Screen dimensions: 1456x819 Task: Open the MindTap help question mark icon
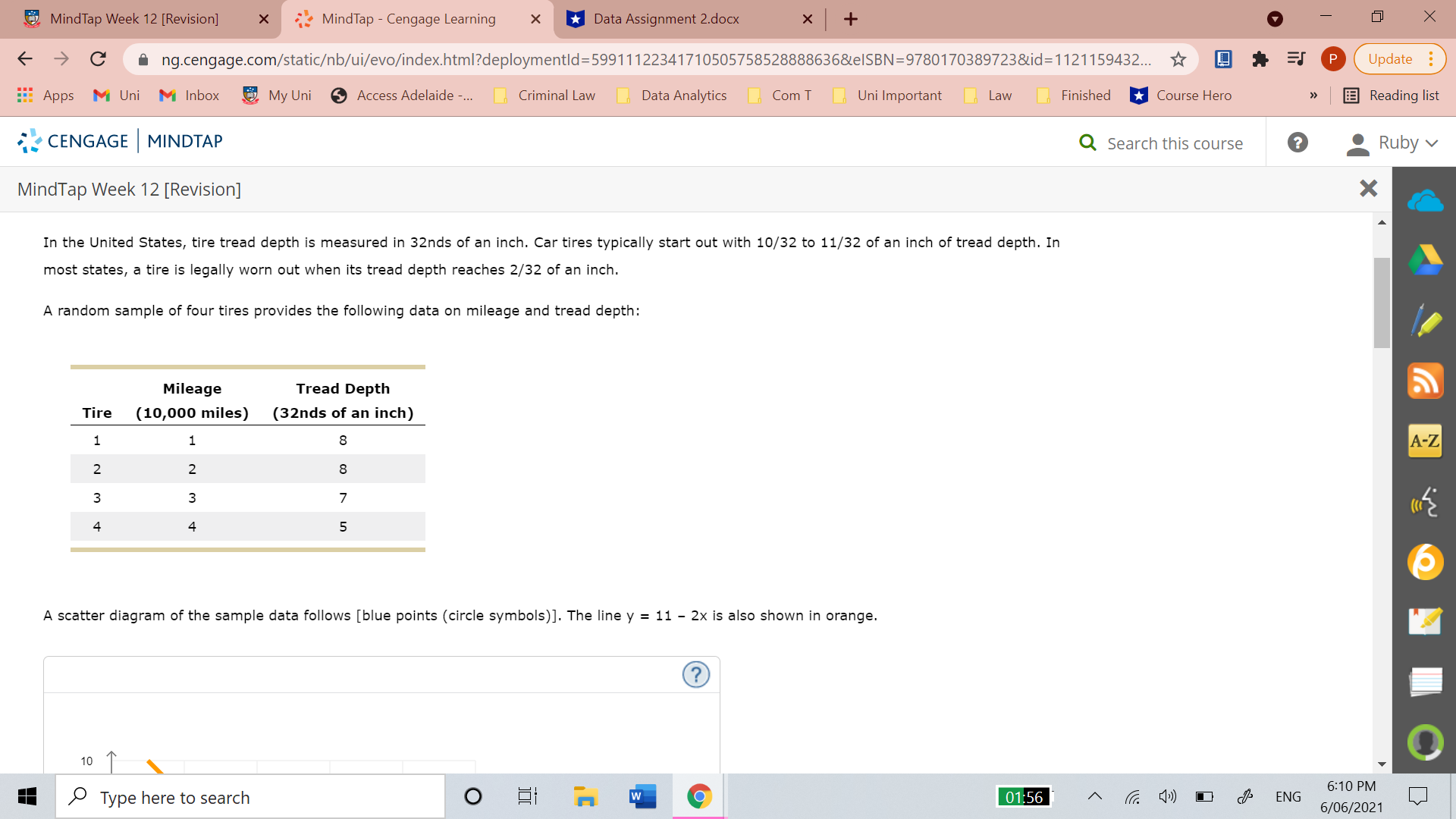[x=1298, y=142]
